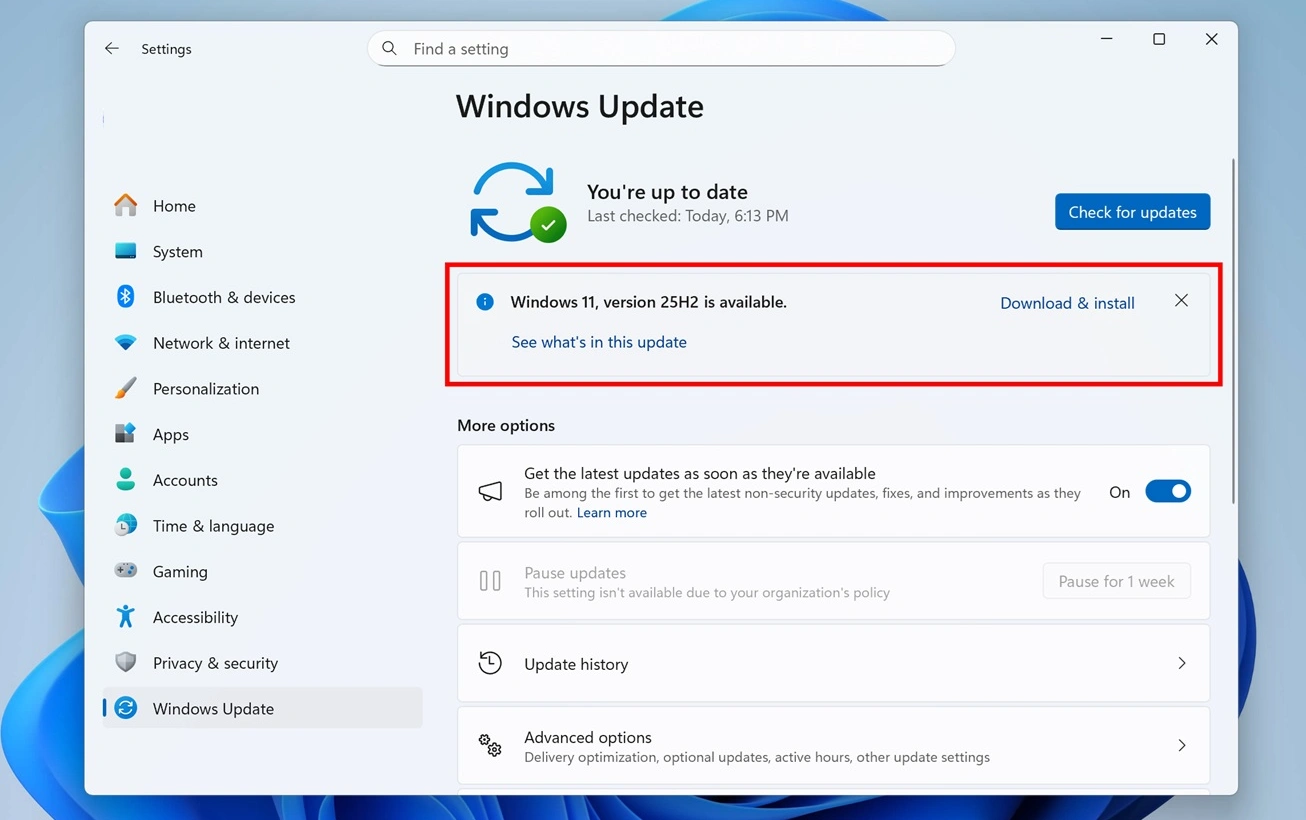The width and height of the screenshot is (1306, 820).
Task: Expand Advanced options
Action: point(833,745)
